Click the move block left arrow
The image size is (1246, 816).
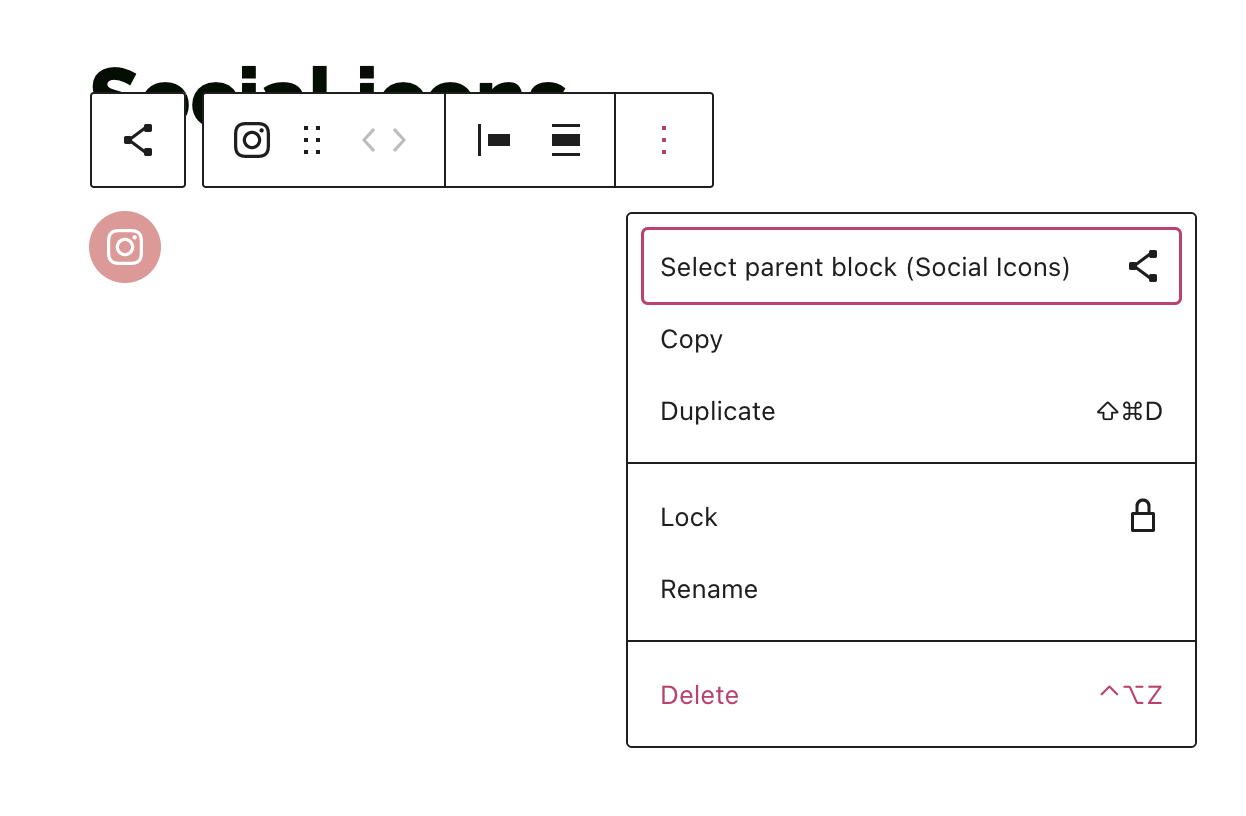click(x=367, y=140)
